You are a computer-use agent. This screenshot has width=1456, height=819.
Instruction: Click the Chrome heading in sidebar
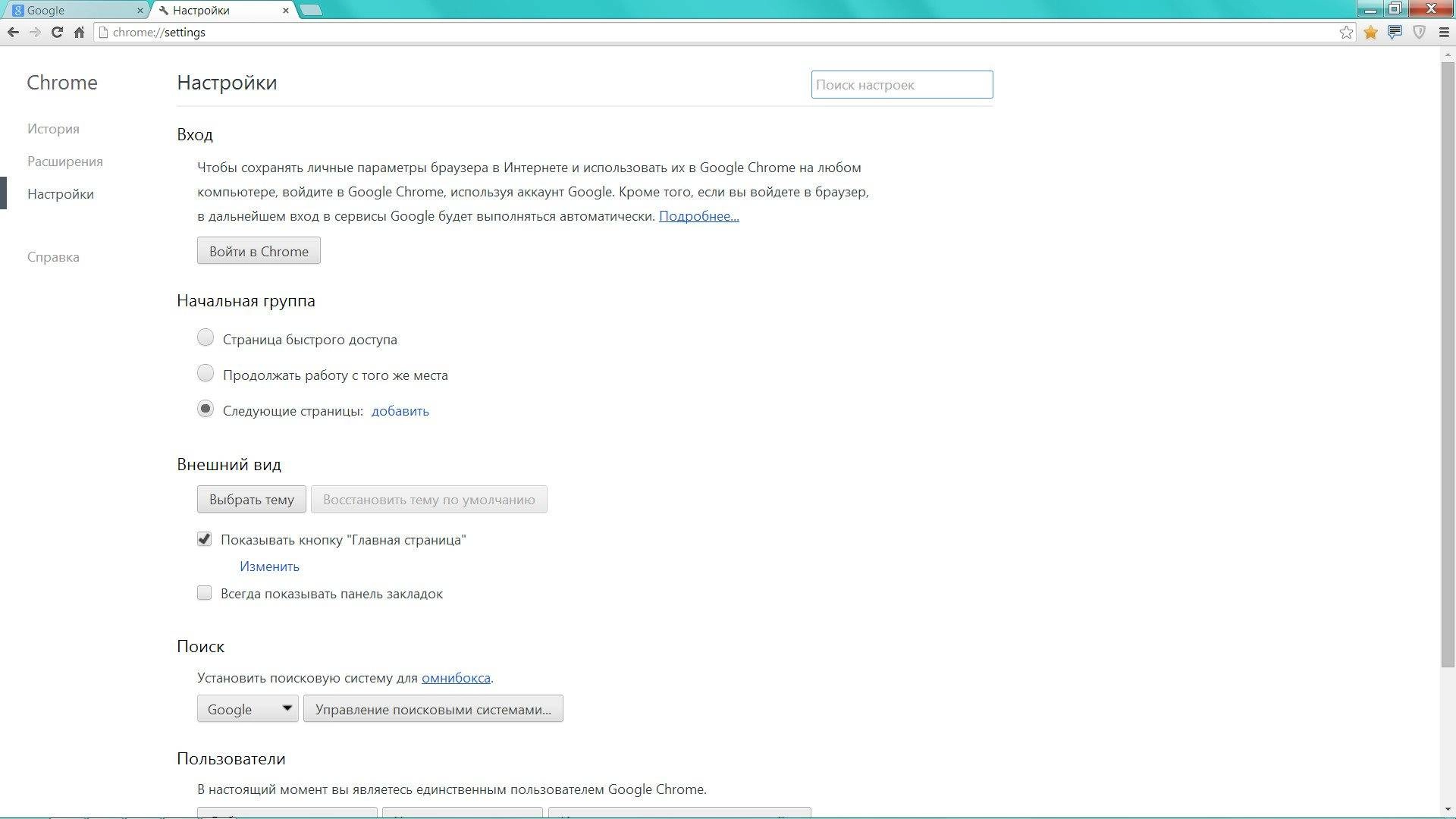[62, 83]
